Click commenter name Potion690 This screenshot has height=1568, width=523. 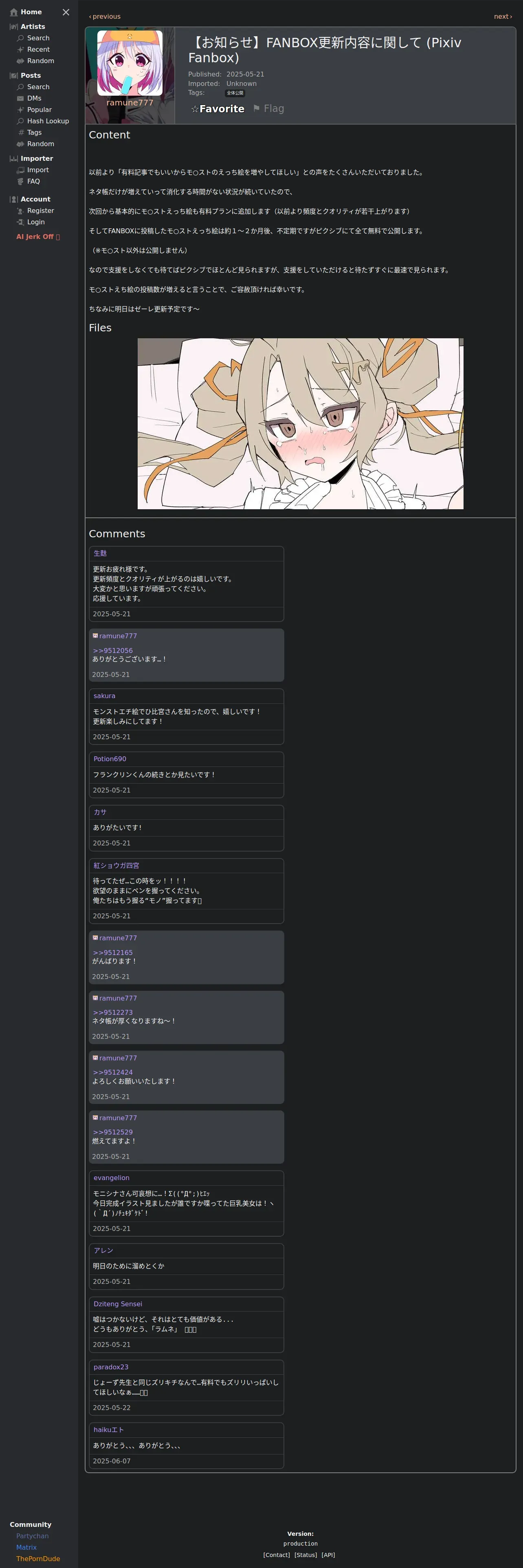click(x=110, y=759)
